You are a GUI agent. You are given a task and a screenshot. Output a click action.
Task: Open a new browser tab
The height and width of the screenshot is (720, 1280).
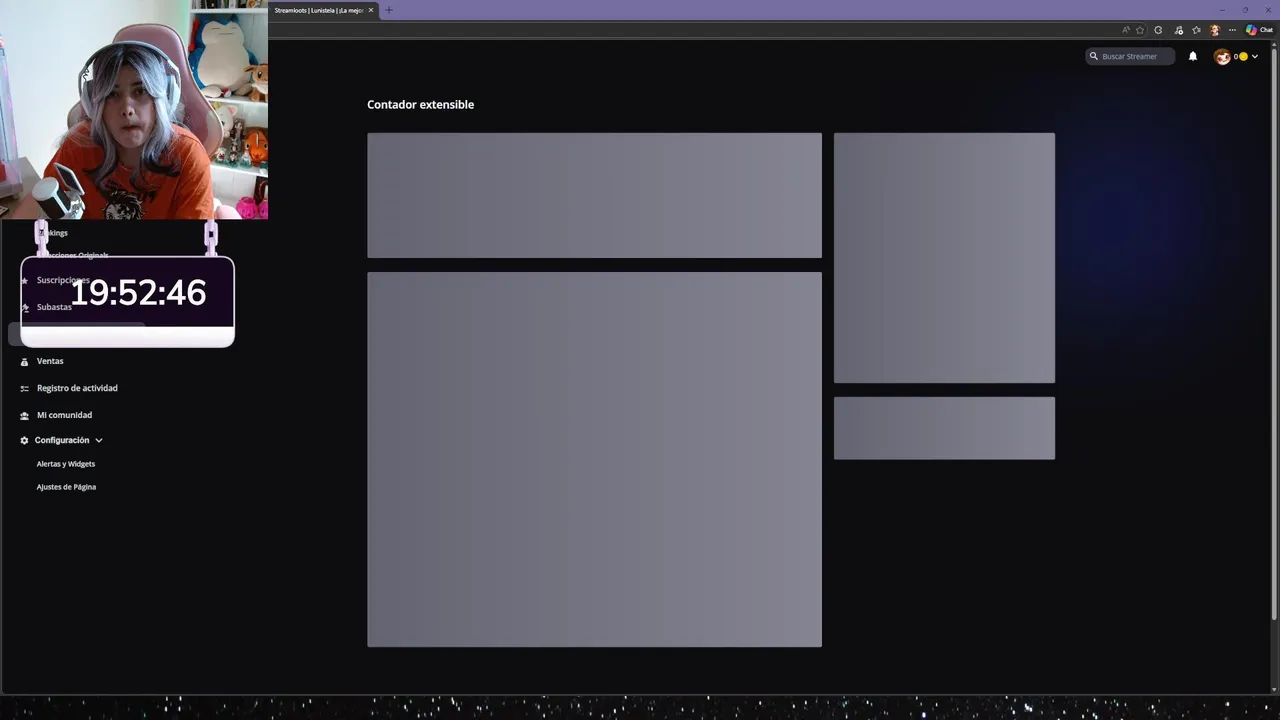[389, 10]
